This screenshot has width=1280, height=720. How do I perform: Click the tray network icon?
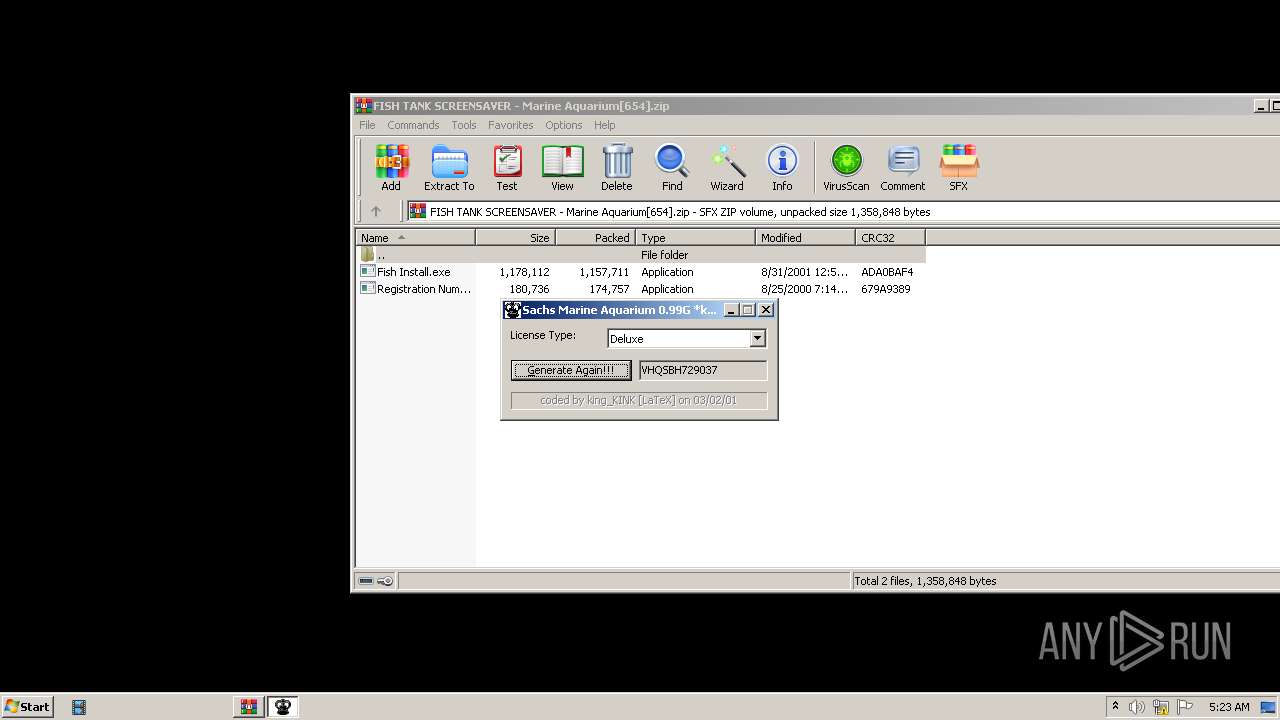pyautogui.click(x=1161, y=707)
